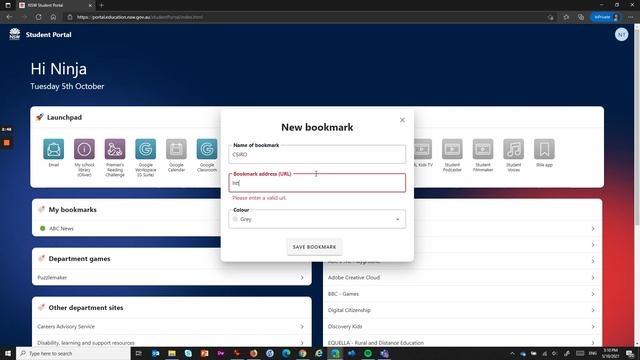Screen dimensions: 640x360
Task: Expand Digital Citizenship row chevron
Action: click(593, 310)
